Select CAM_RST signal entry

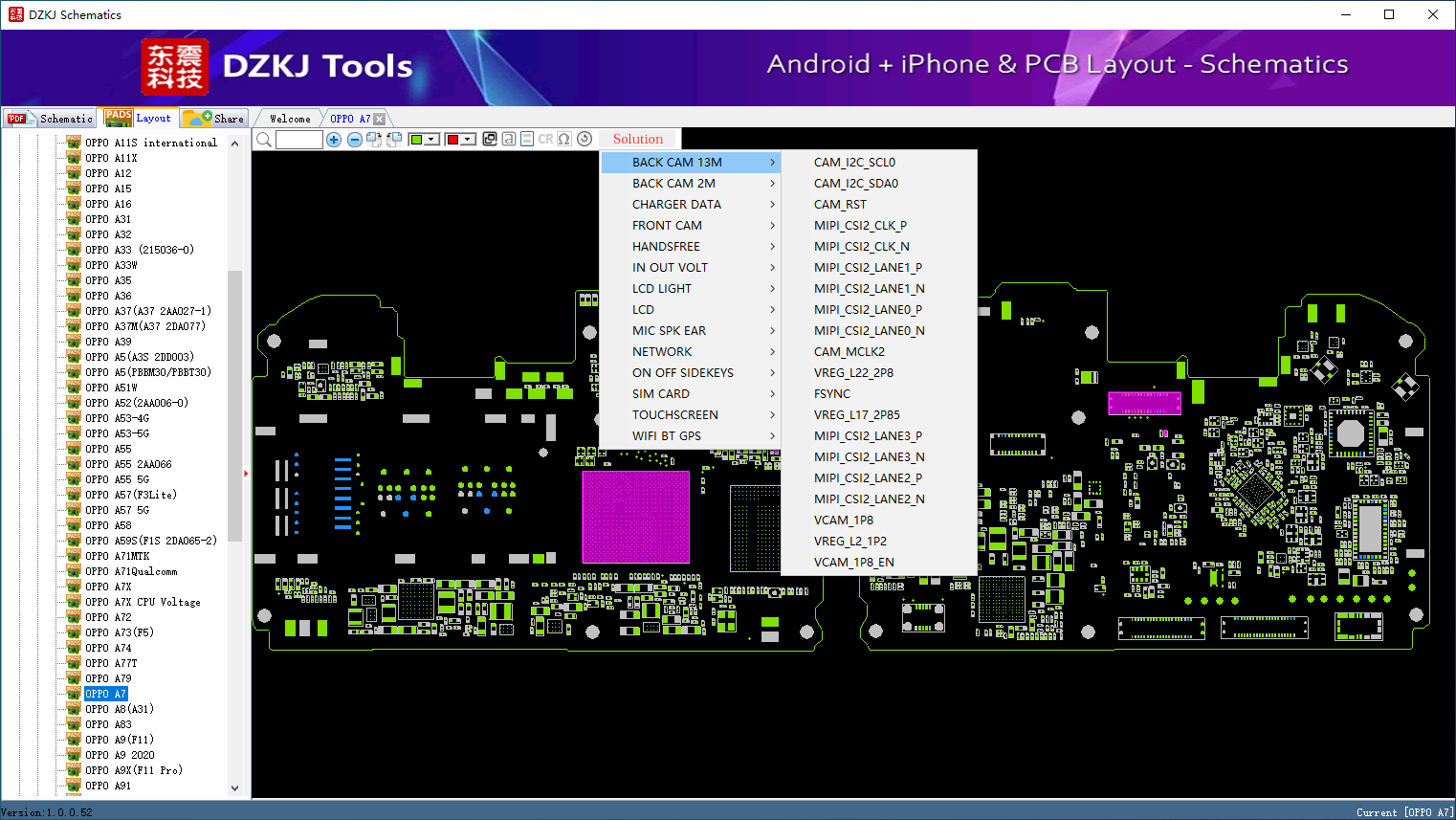pyautogui.click(x=879, y=205)
